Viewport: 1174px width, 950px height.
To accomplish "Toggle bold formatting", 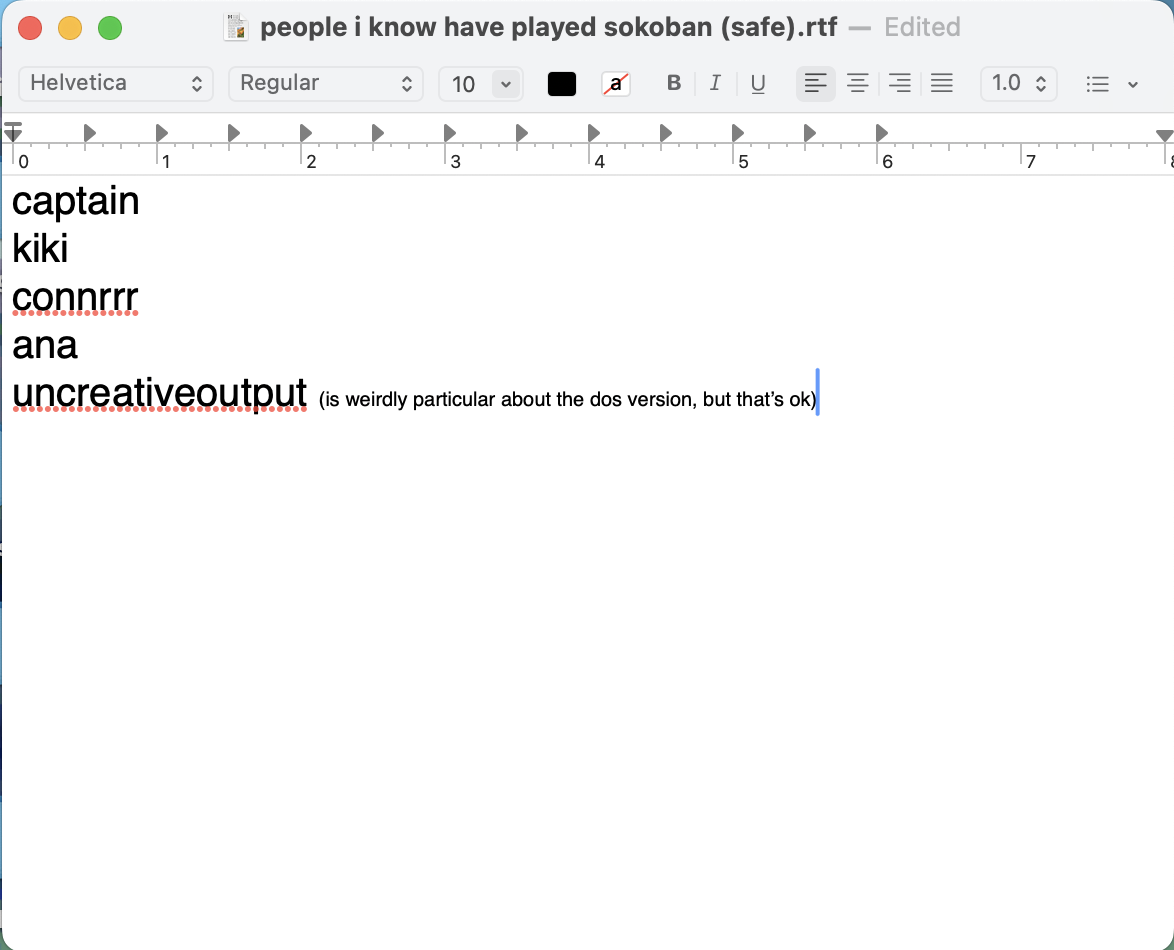I will 673,83.
